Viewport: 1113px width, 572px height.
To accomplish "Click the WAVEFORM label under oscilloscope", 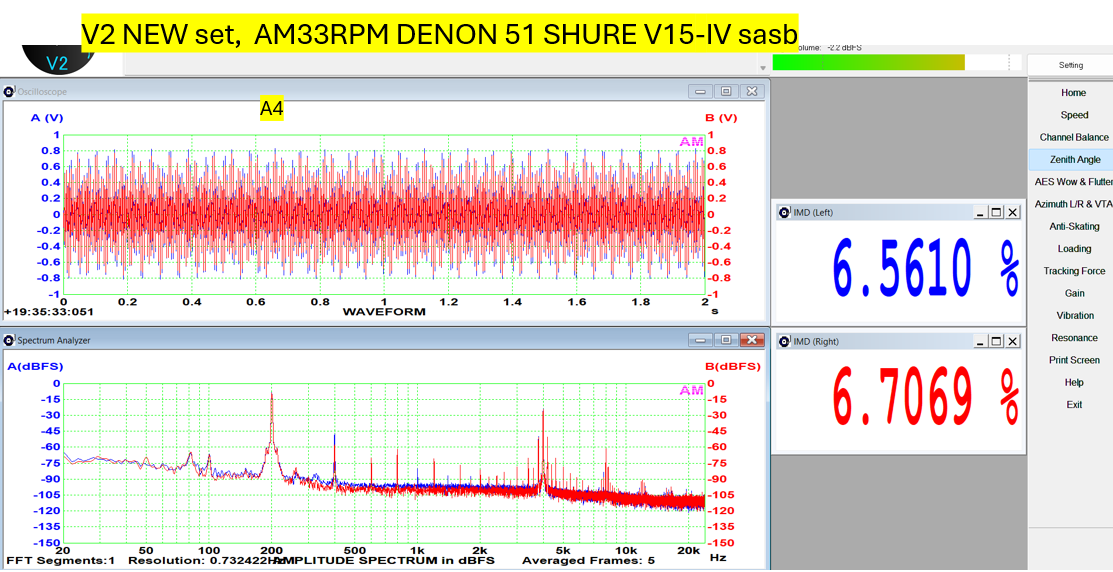I will pos(384,312).
